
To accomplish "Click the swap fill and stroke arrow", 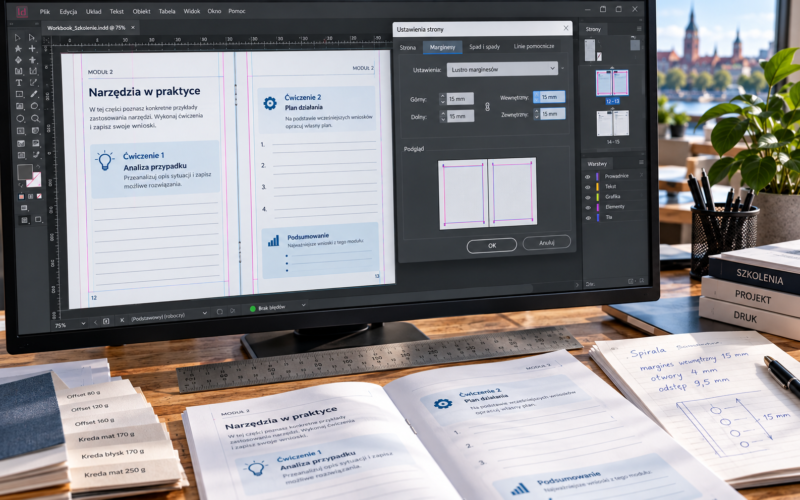I will click(x=38, y=167).
